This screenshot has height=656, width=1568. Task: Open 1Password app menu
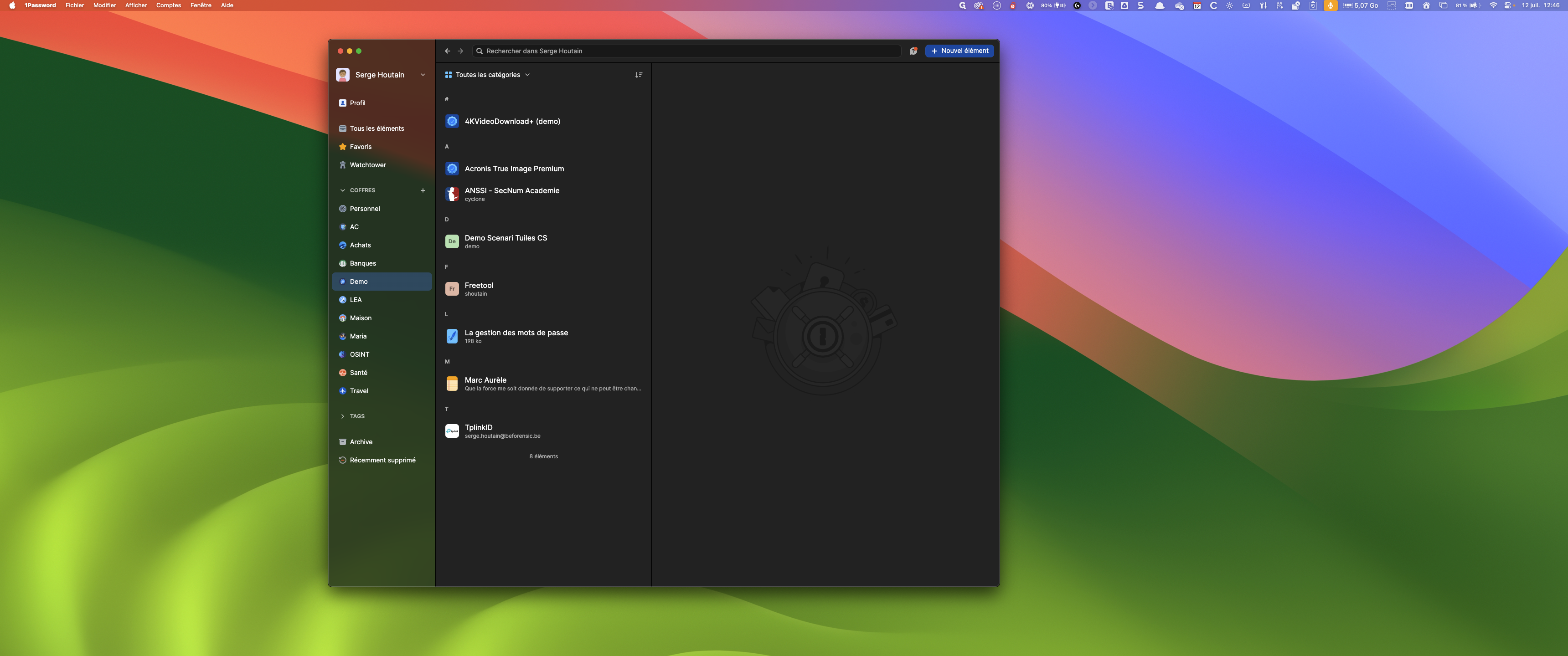click(40, 5)
